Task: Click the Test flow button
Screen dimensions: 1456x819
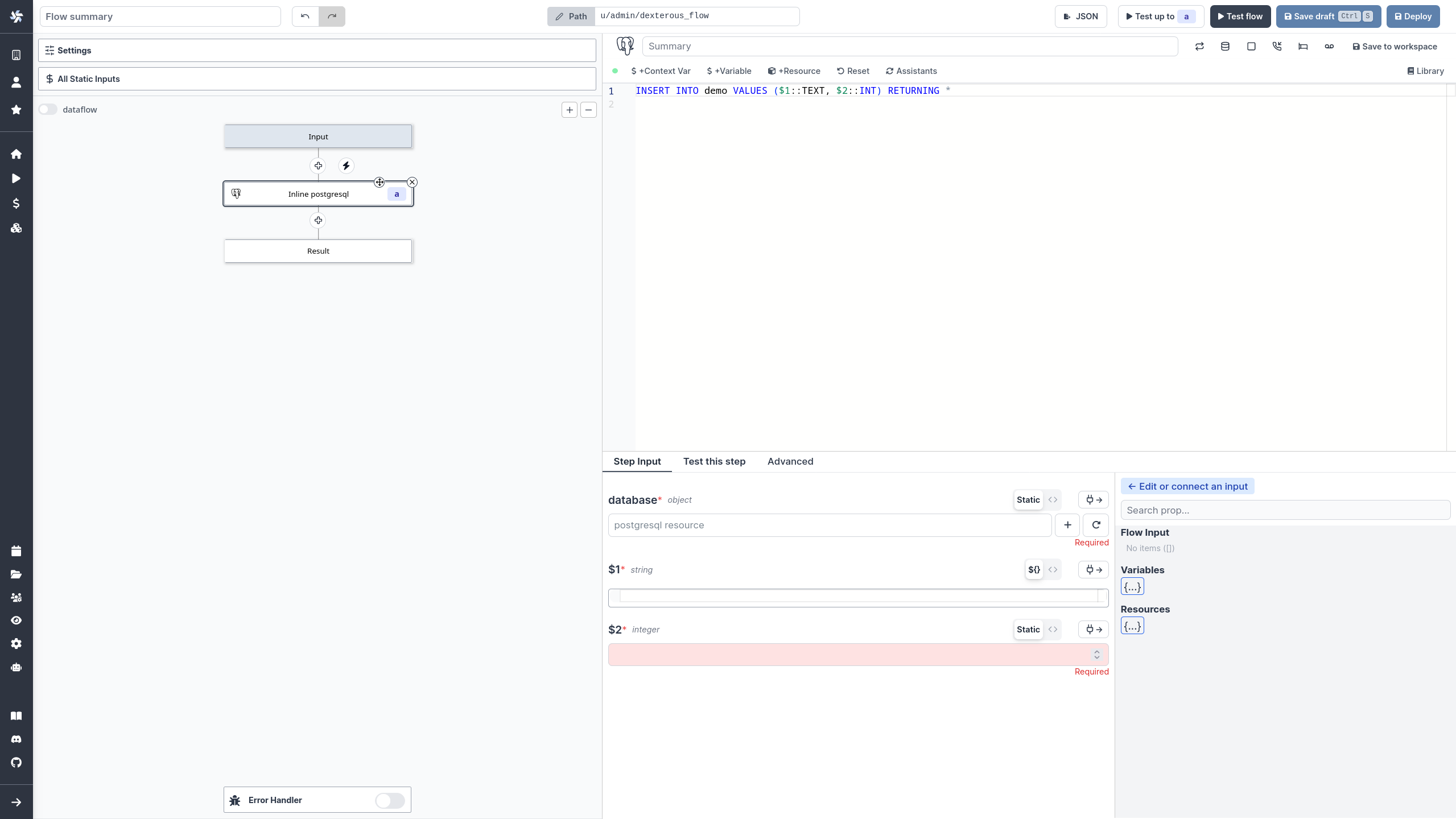Action: (1240, 16)
